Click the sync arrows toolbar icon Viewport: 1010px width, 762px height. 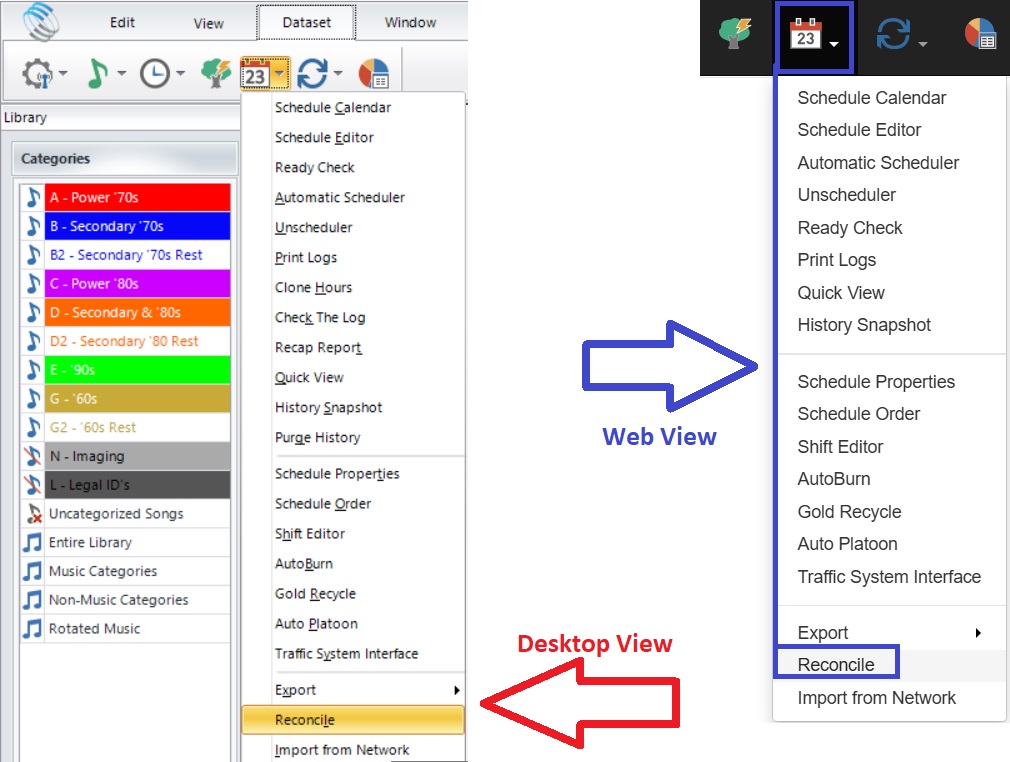313,72
